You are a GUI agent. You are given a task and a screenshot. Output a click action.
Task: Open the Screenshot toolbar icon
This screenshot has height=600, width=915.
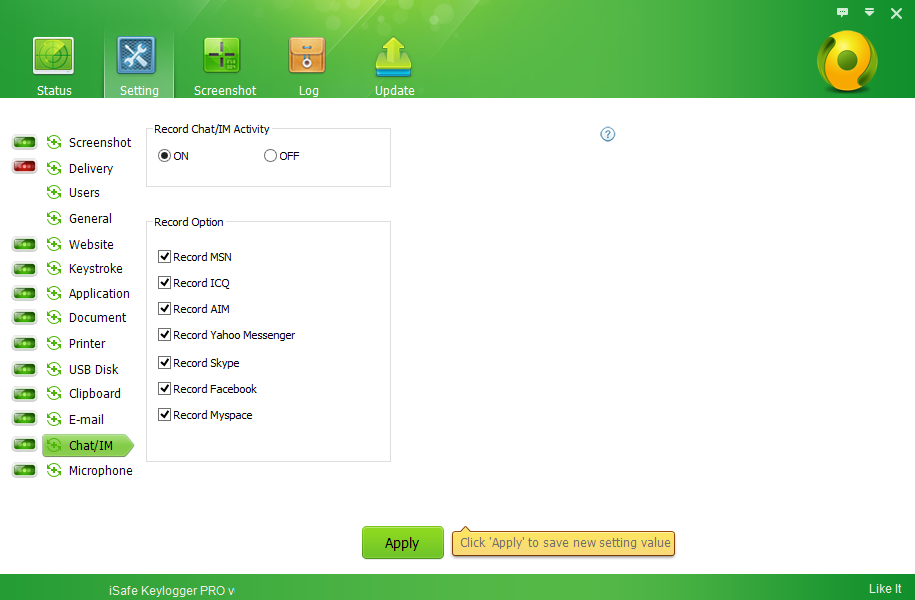point(224,56)
